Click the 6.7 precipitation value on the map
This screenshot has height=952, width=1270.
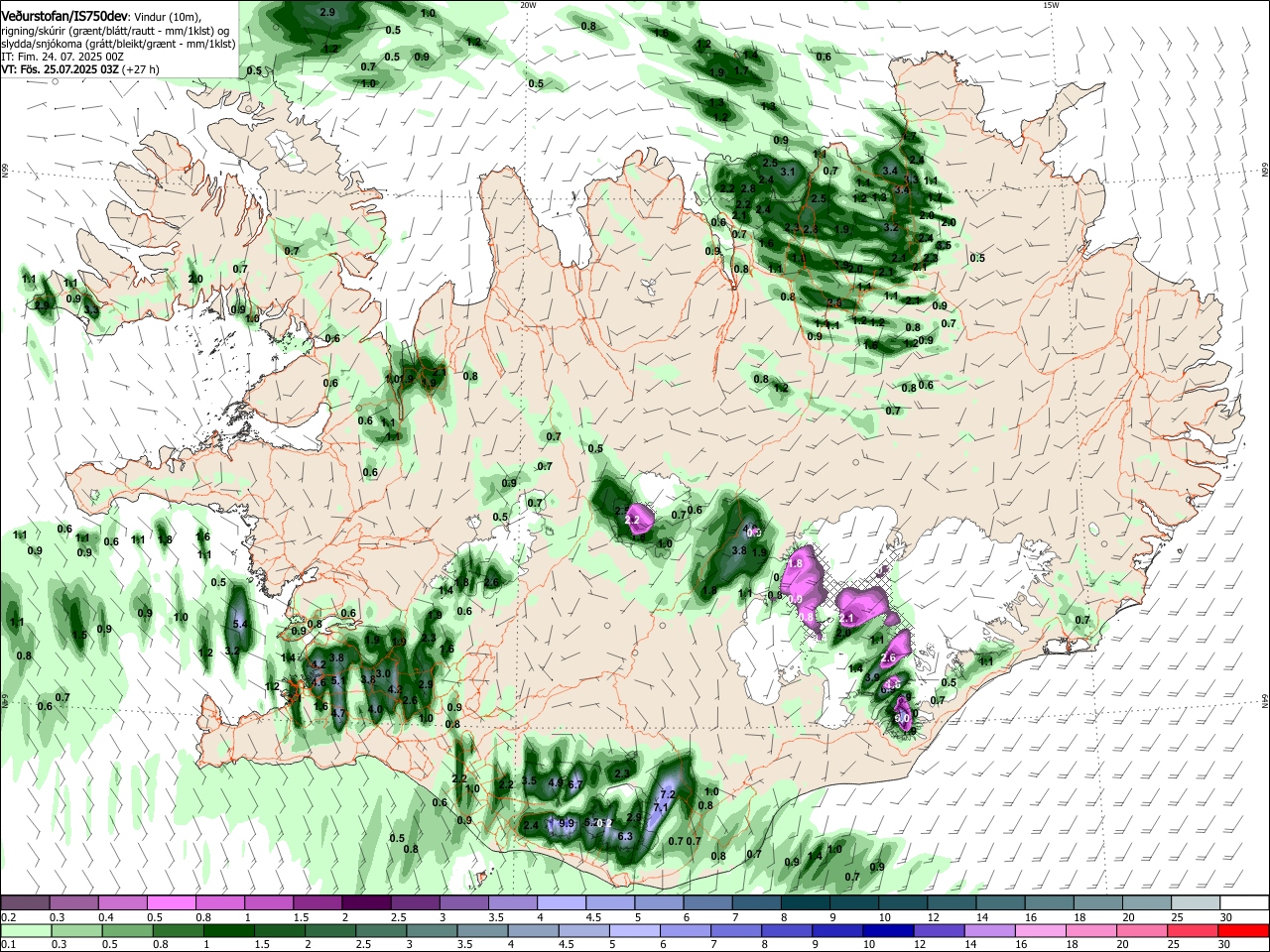575,785
